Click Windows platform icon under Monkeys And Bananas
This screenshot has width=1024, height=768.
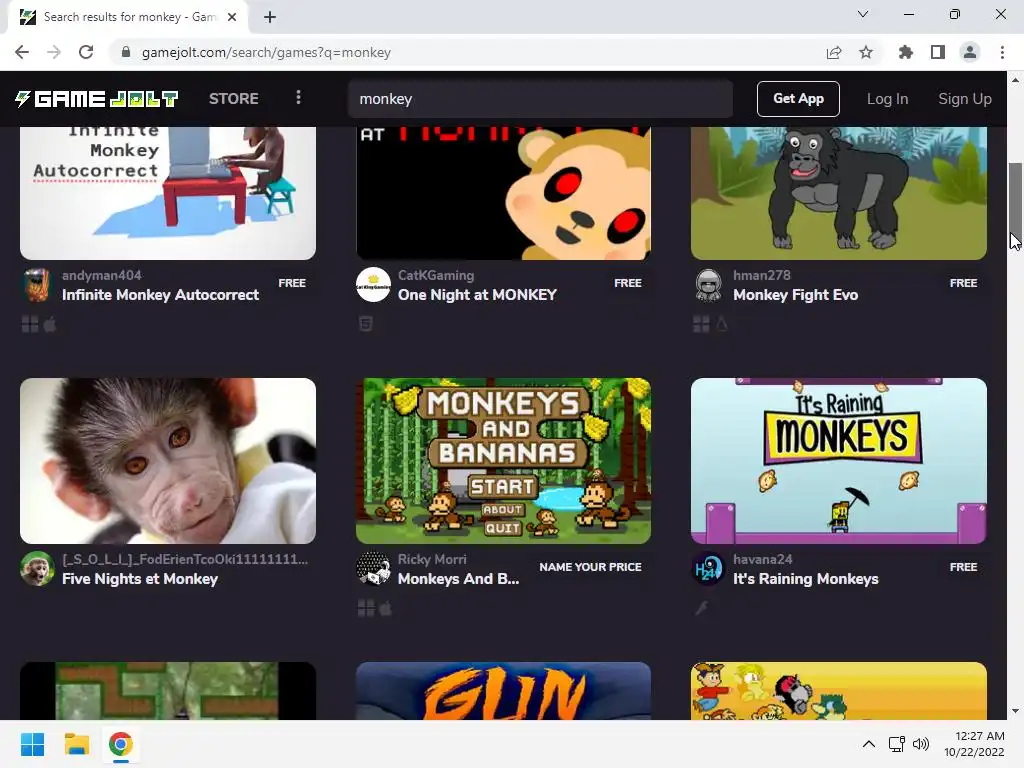click(x=366, y=608)
